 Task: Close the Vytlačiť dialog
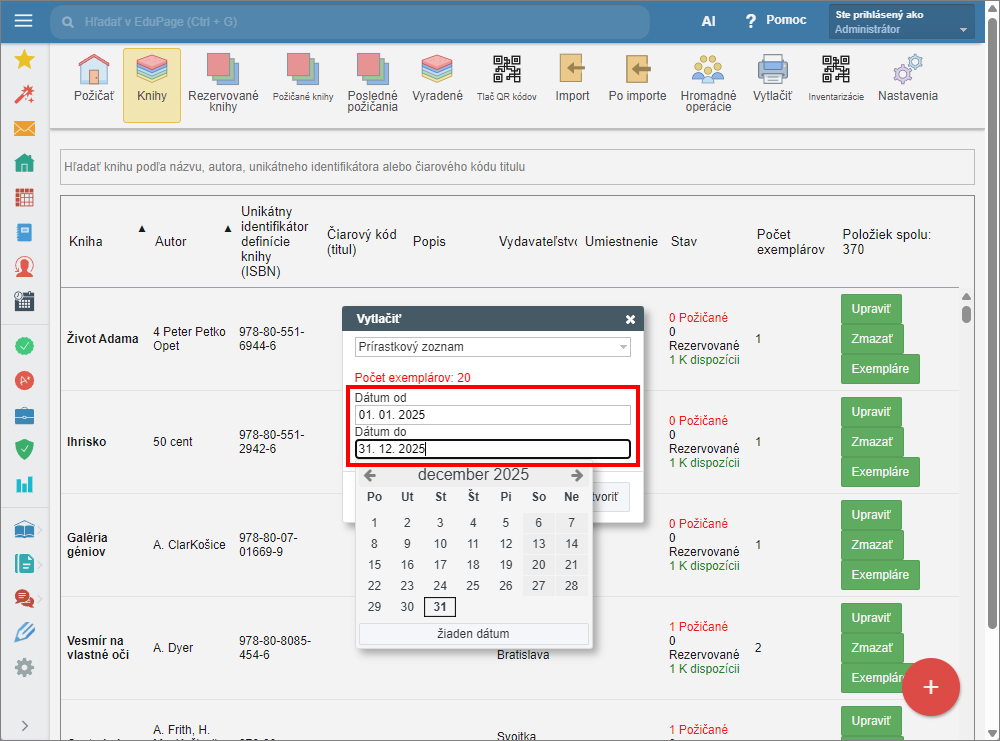(630, 319)
